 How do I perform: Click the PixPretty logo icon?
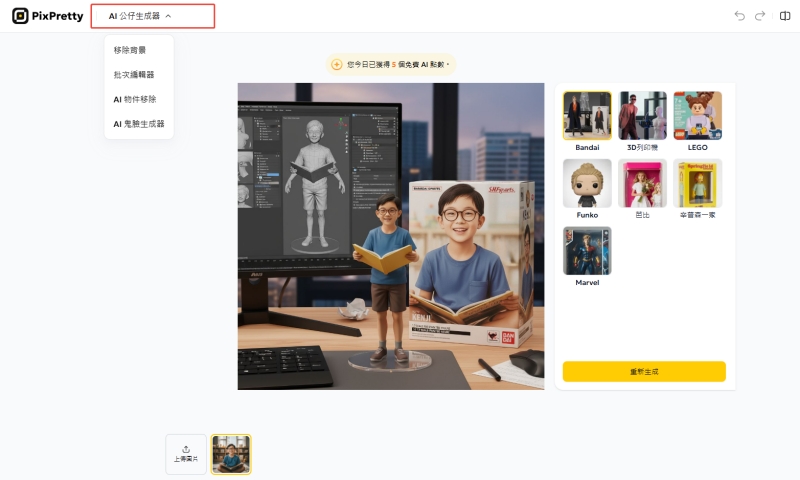coord(20,16)
